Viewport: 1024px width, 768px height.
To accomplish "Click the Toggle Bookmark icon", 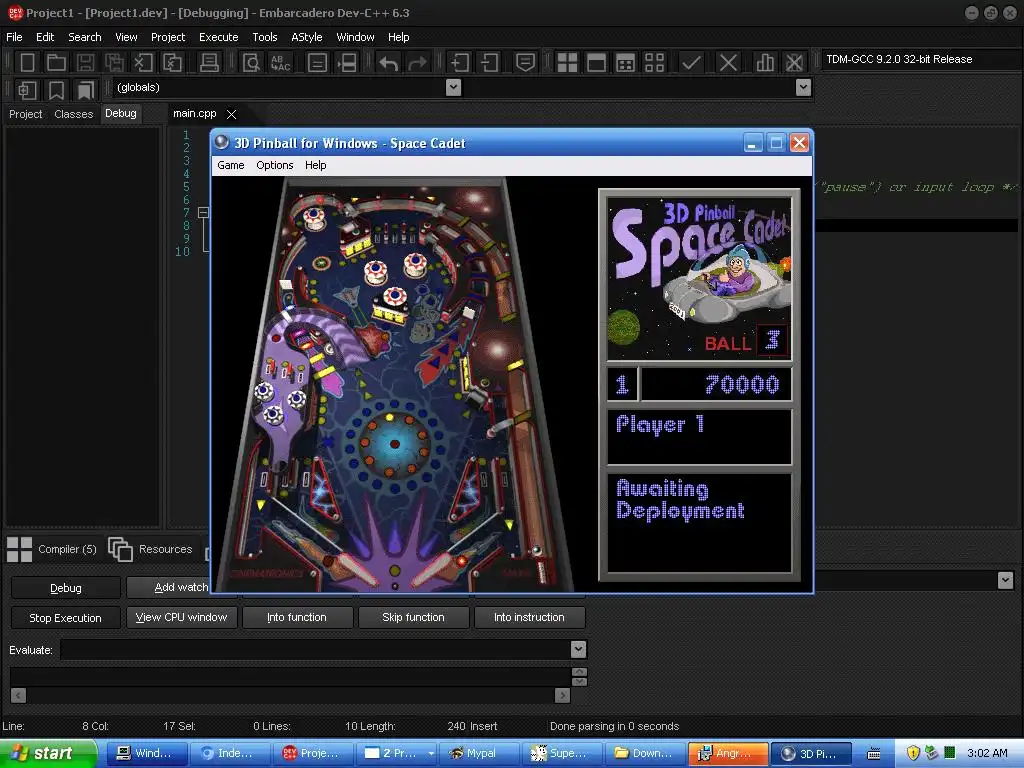I will click(x=57, y=89).
